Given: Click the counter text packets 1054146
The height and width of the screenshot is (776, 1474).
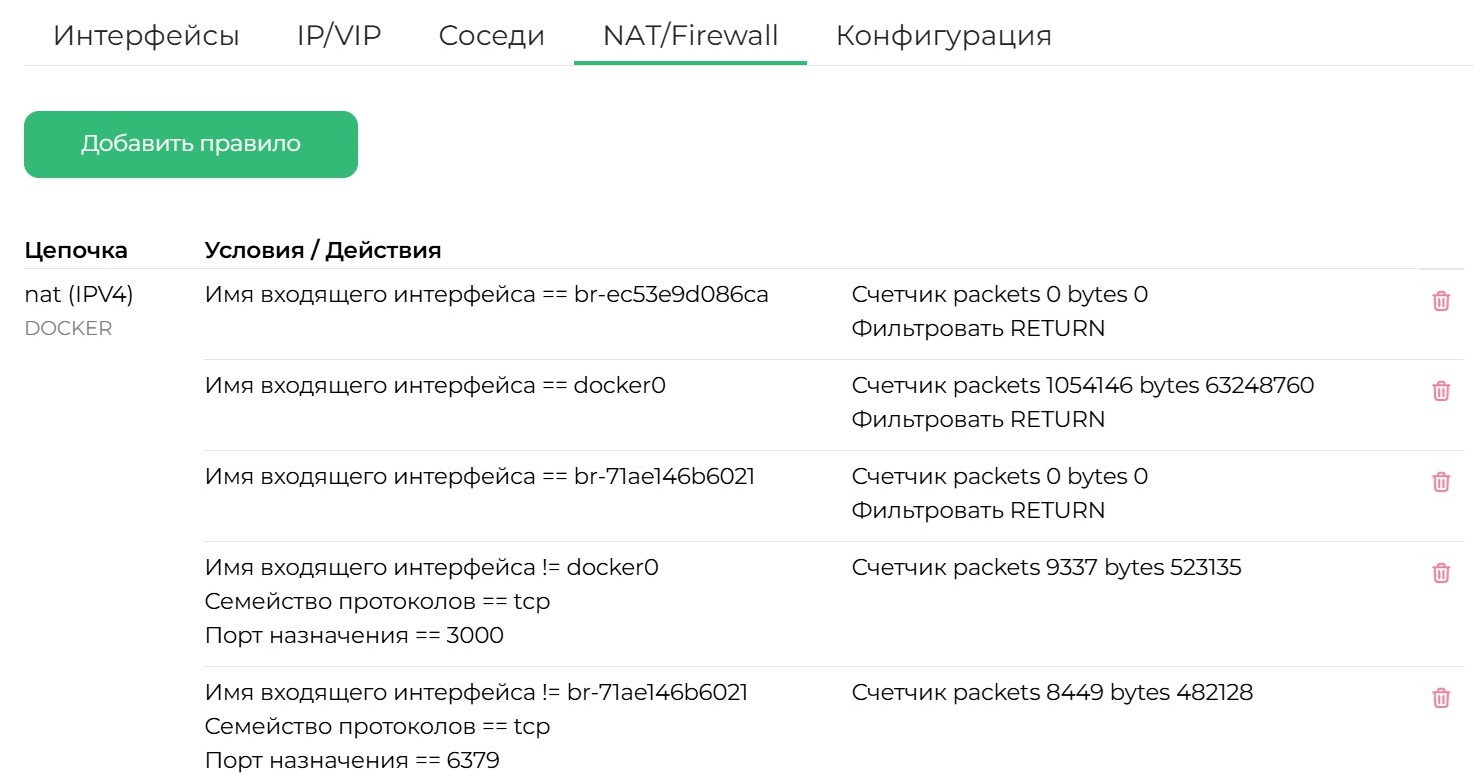Looking at the screenshot, I should (x=1082, y=385).
